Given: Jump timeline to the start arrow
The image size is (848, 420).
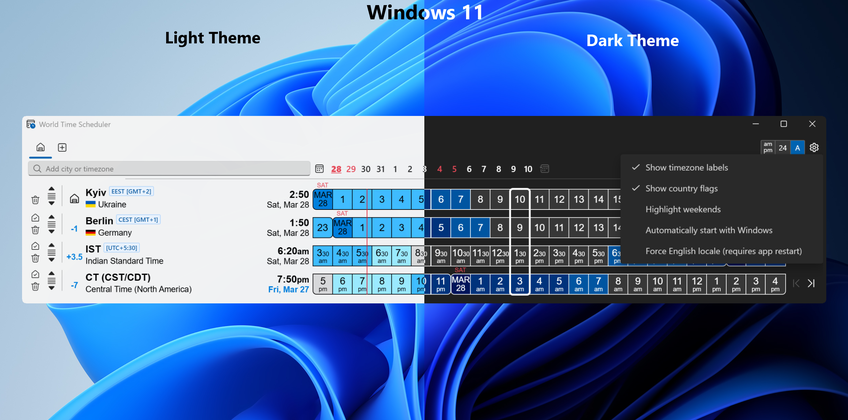Looking at the screenshot, I should coord(796,283).
